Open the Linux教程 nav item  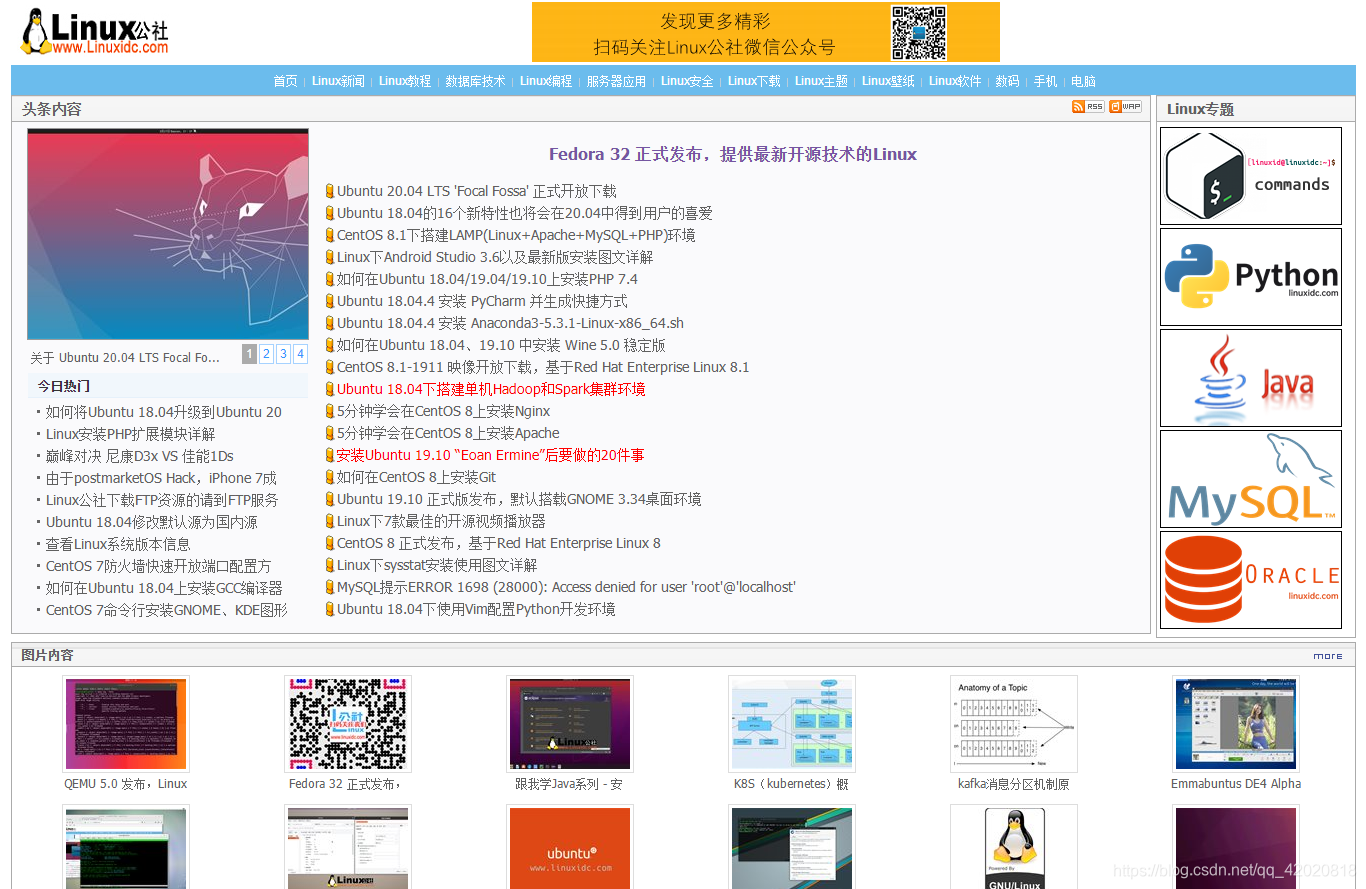pyautogui.click(x=405, y=81)
